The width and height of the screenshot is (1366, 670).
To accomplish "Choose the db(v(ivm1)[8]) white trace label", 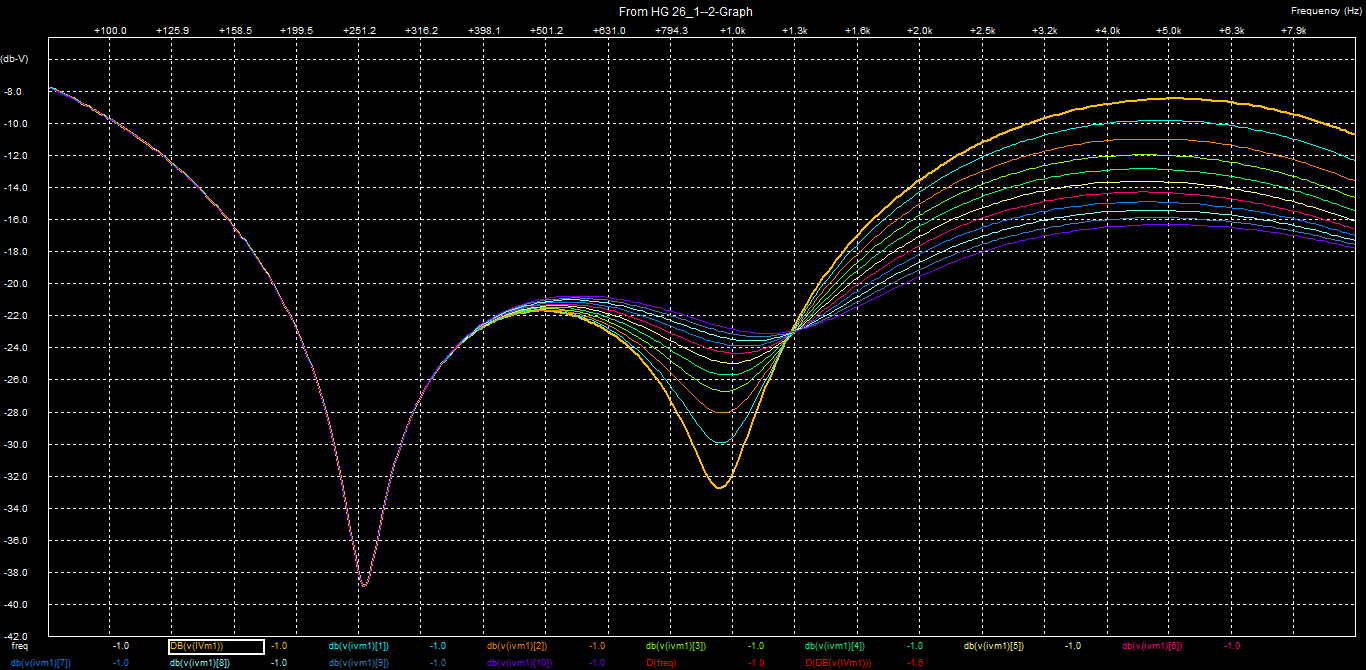I will [x=200, y=662].
